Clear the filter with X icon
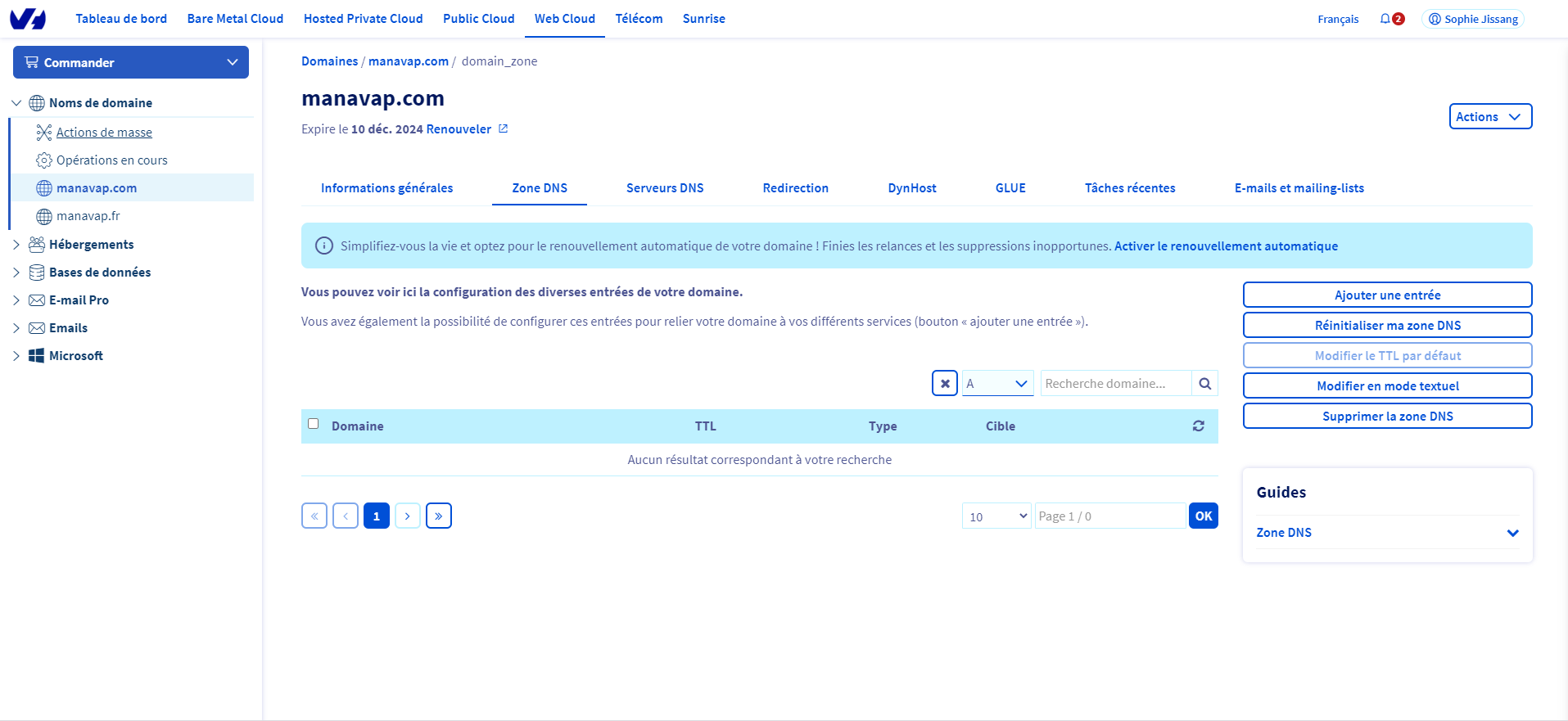1568x721 pixels. pyautogui.click(x=944, y=384)
